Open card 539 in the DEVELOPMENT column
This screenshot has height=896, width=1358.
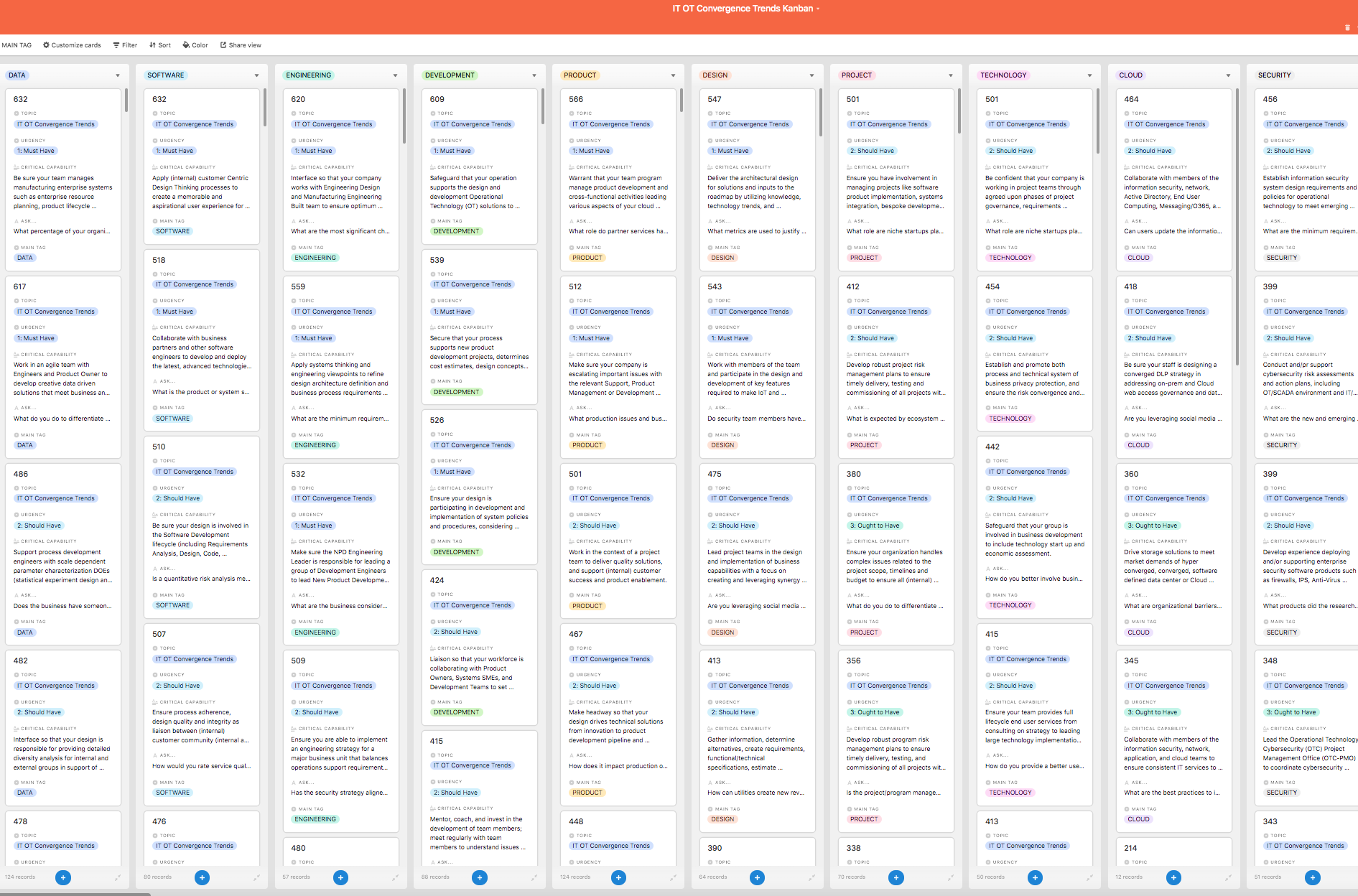[480, 327]
